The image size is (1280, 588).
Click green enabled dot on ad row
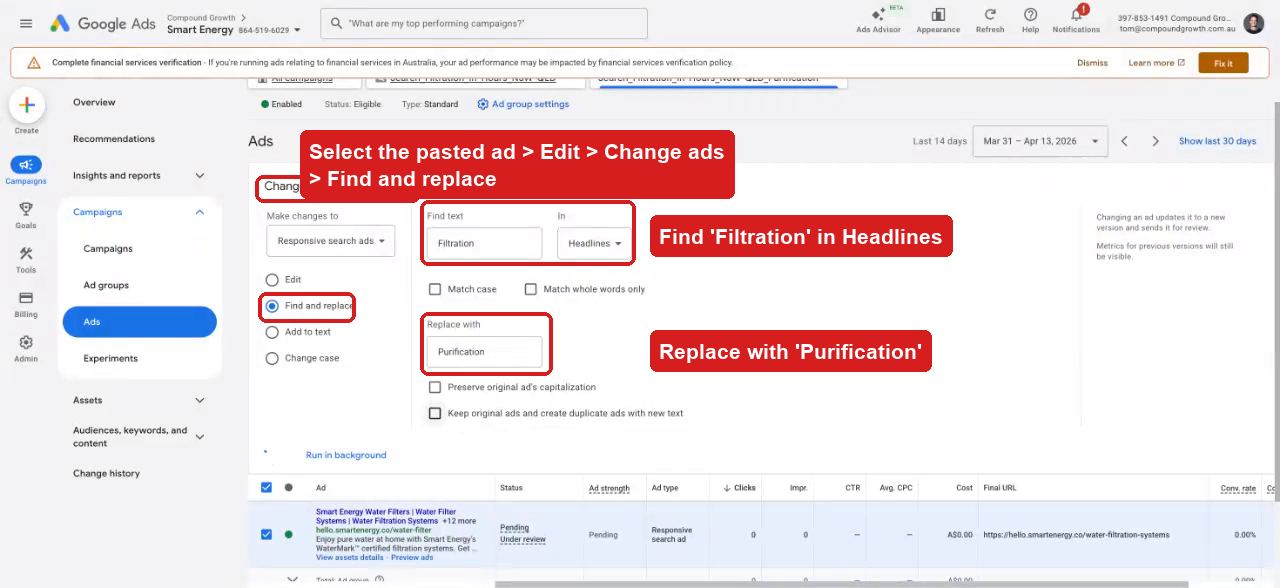tap(289, 534)
